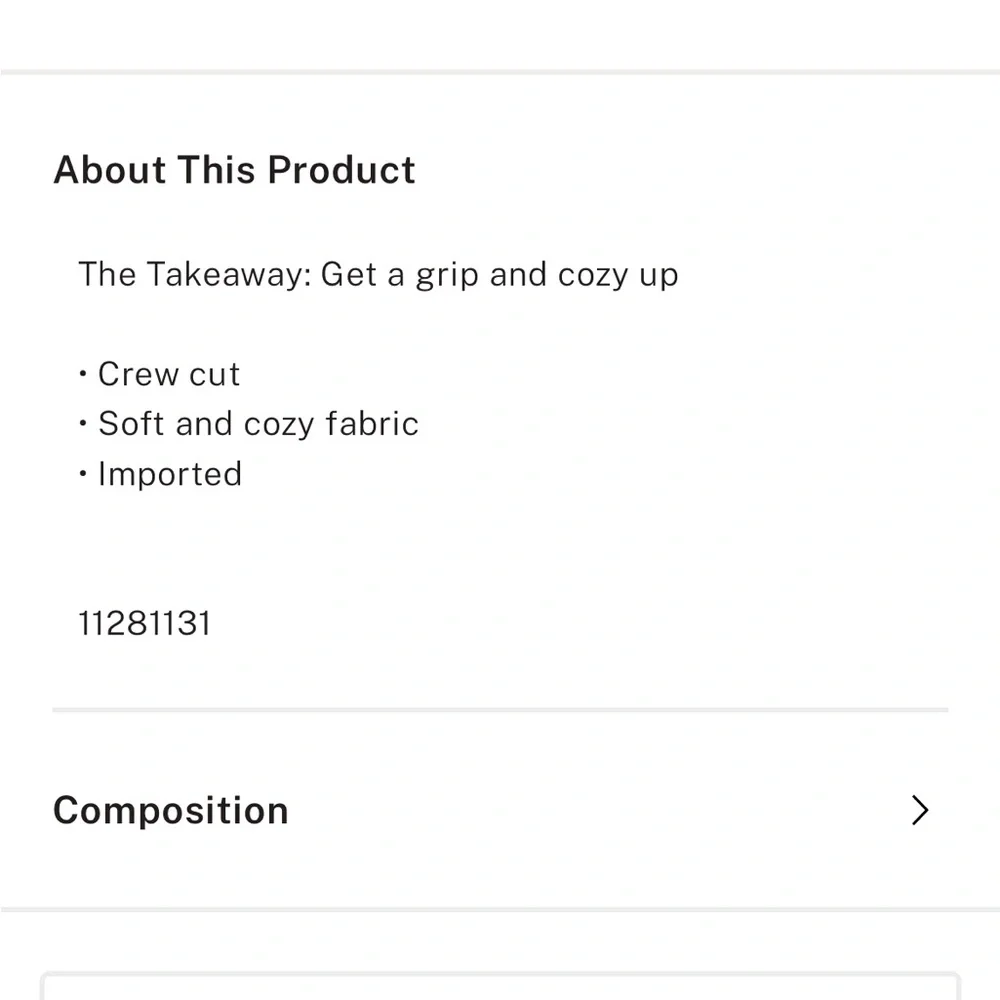Select the product number 11281131
This screenshot has width=1000, height=1000.
click(144, 623)
